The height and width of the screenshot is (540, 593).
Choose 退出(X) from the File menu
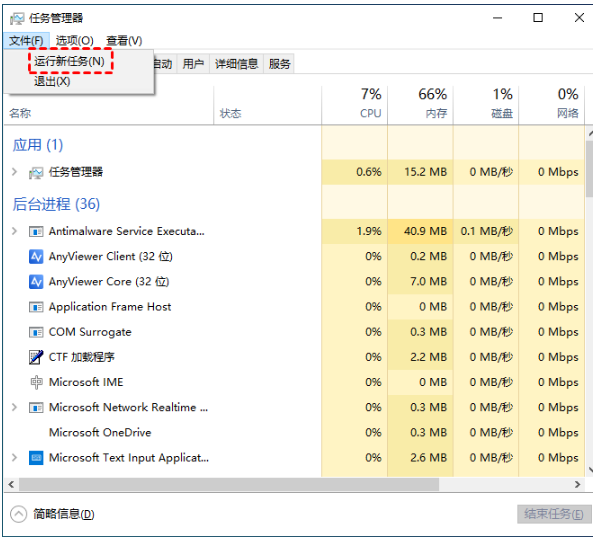click(52, 81)
